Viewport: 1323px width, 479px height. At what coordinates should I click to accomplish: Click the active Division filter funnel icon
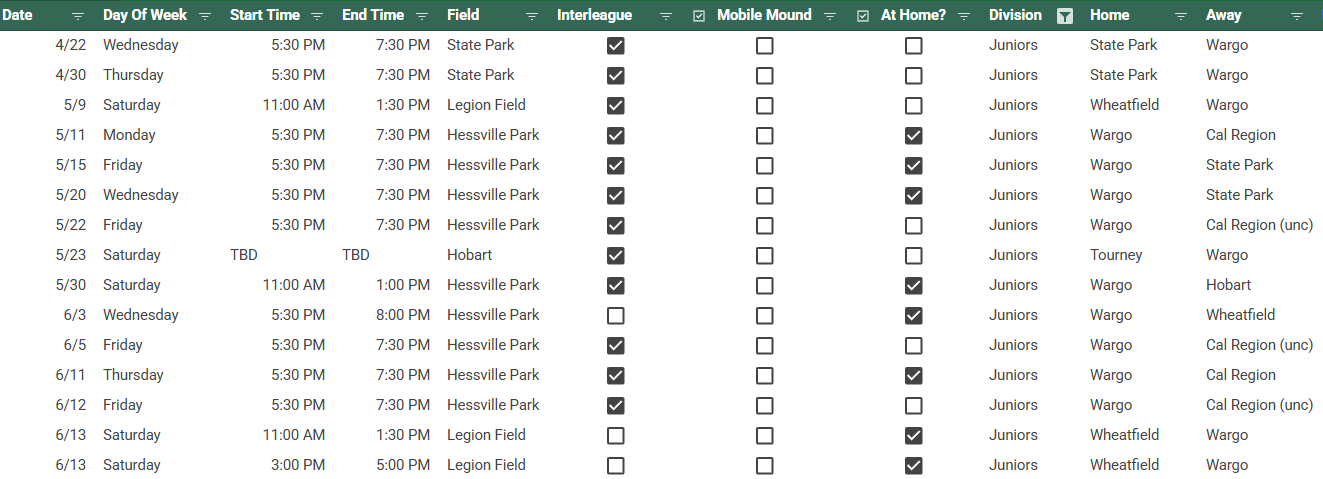click(x=1066, y=16)
